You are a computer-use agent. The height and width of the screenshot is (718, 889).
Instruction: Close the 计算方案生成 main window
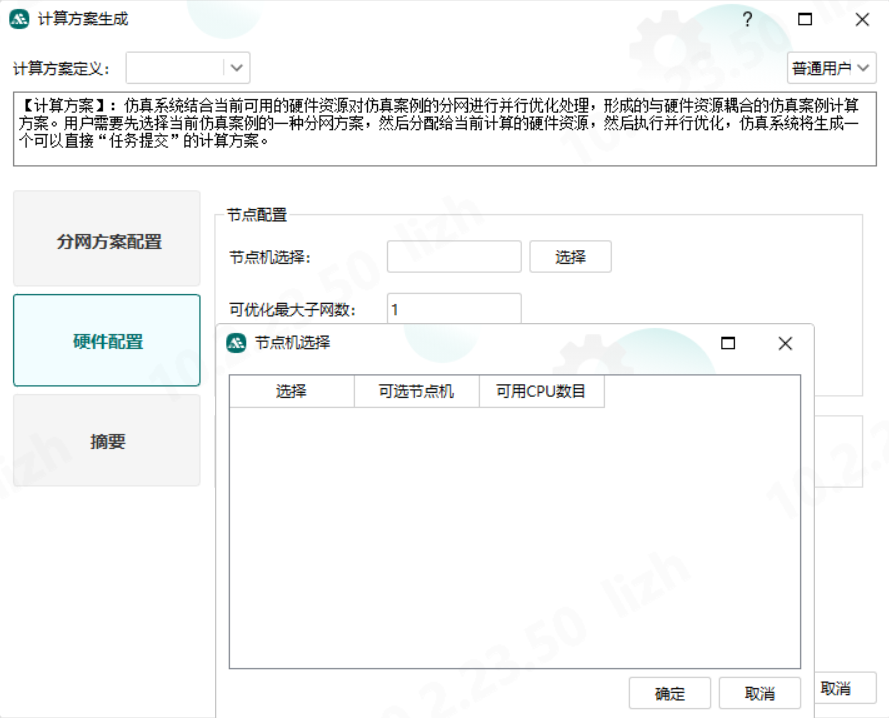862,19
